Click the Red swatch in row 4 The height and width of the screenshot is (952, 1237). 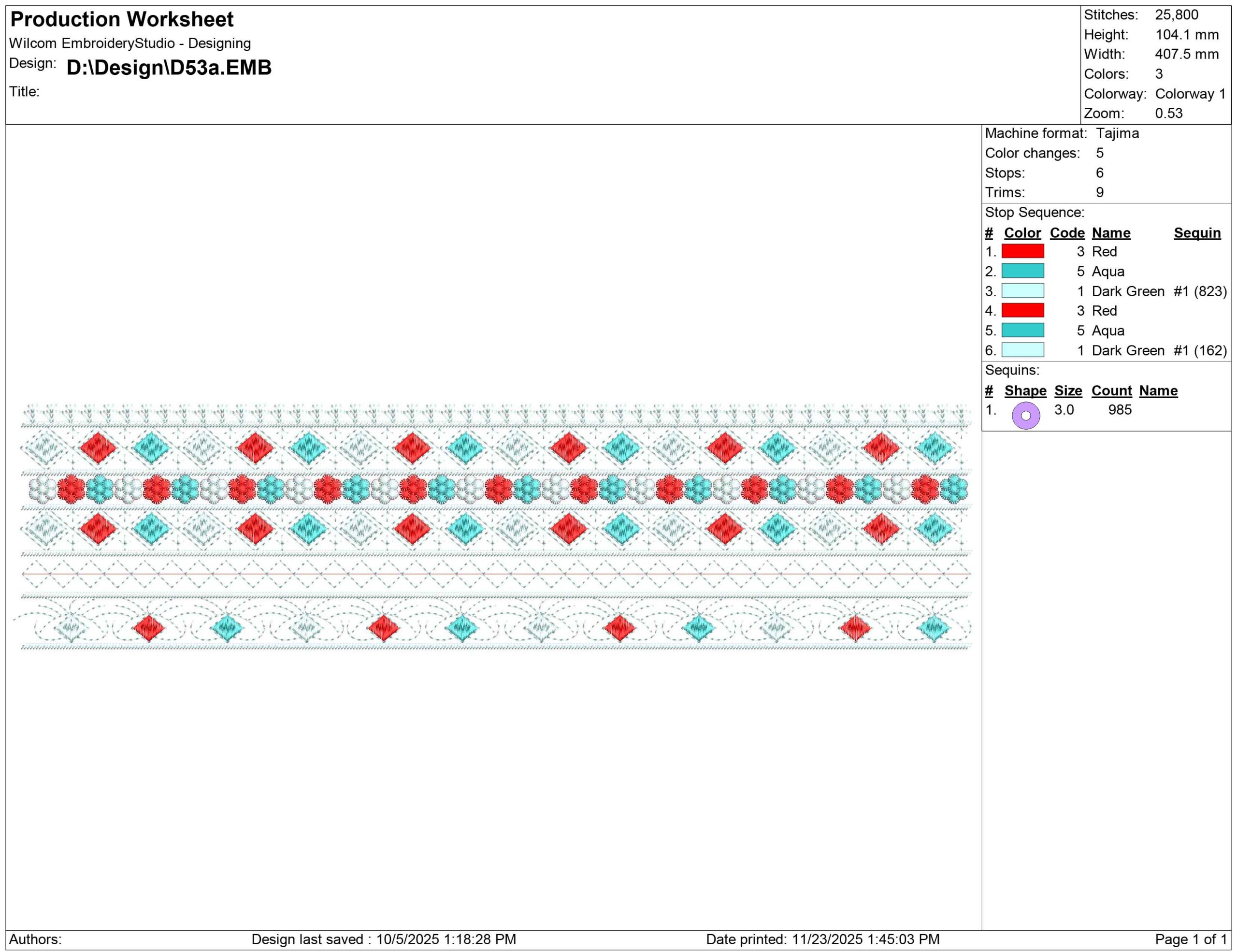pyautogui.click(x=1022, y=310)
